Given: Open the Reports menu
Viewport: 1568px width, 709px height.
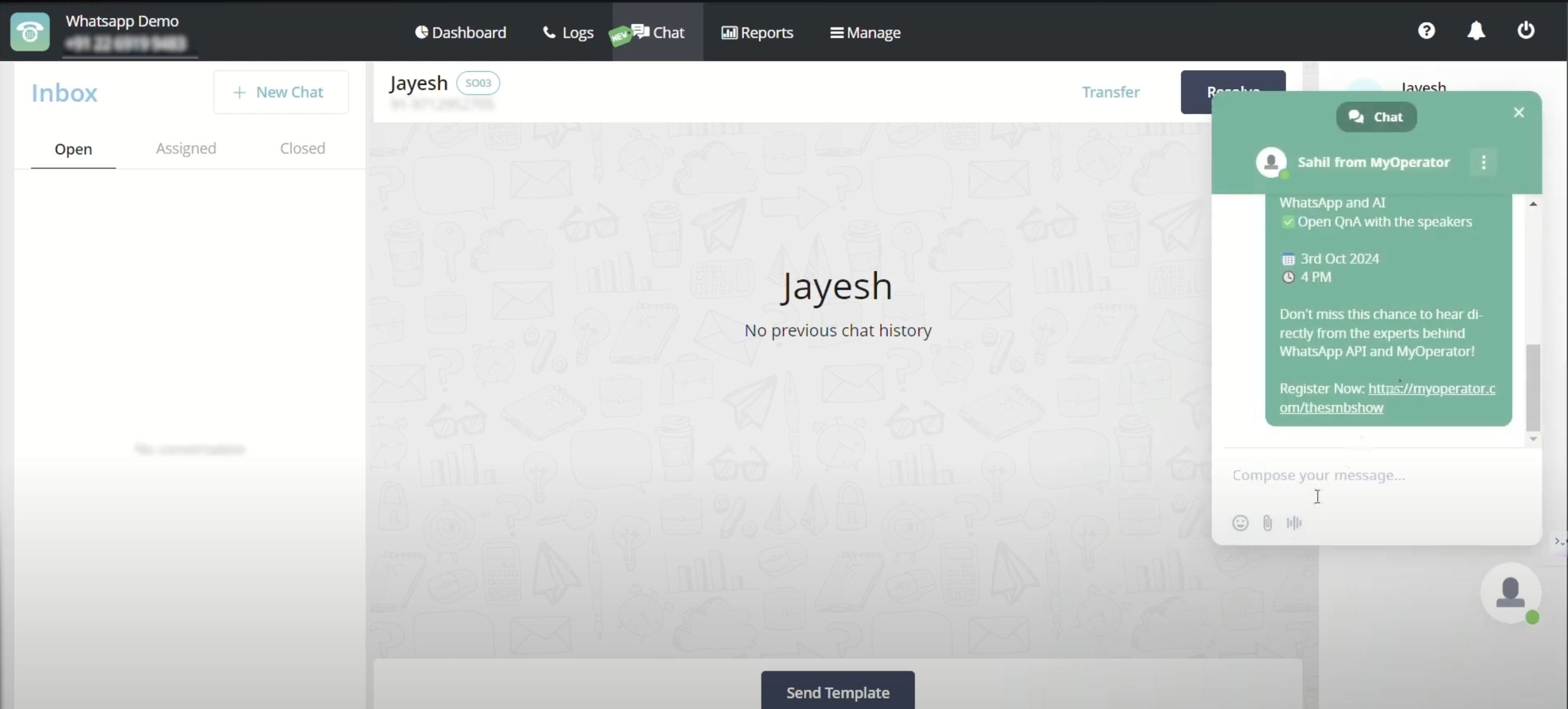Looking at the screenshot, I should point(757,32).
